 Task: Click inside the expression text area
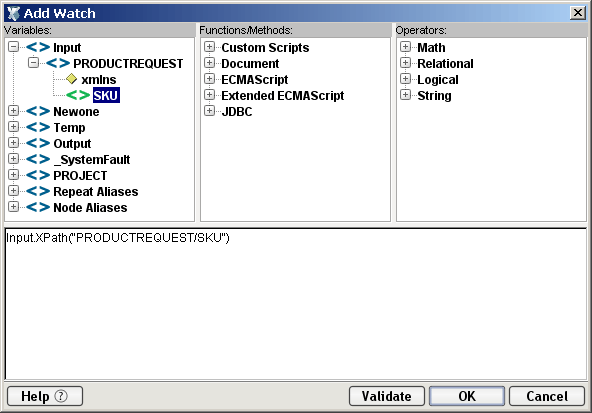point(296,304)
